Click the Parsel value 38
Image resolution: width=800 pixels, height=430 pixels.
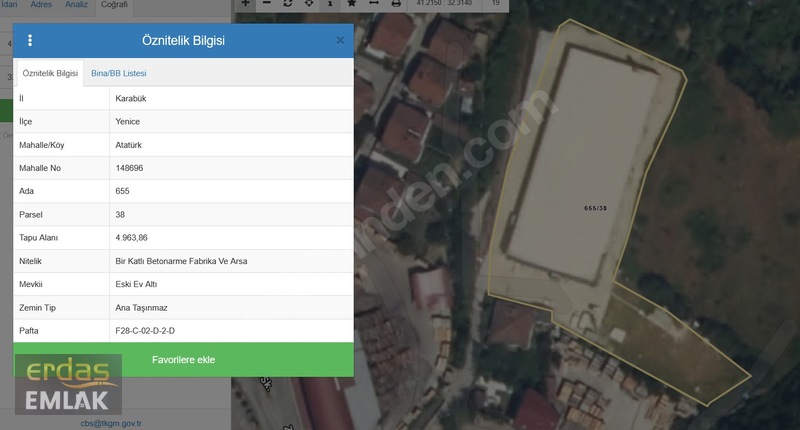pos(120,214)
